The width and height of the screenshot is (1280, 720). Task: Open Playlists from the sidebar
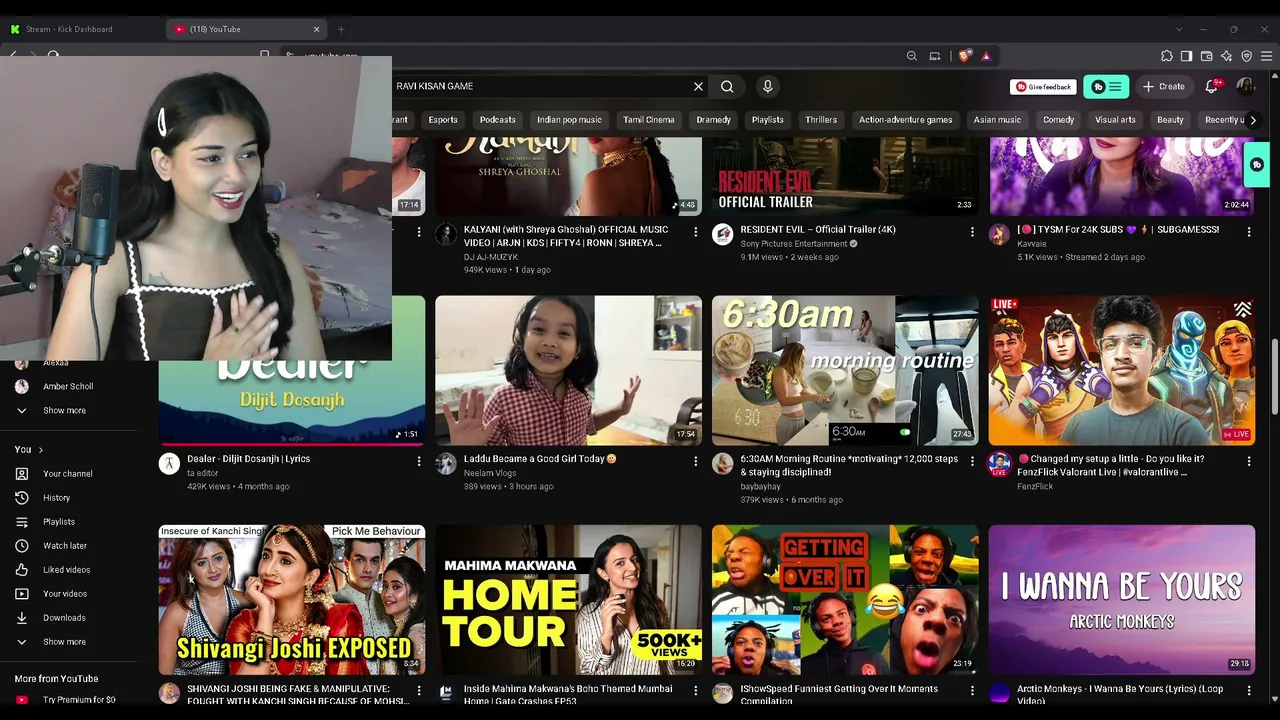[59, 522]
